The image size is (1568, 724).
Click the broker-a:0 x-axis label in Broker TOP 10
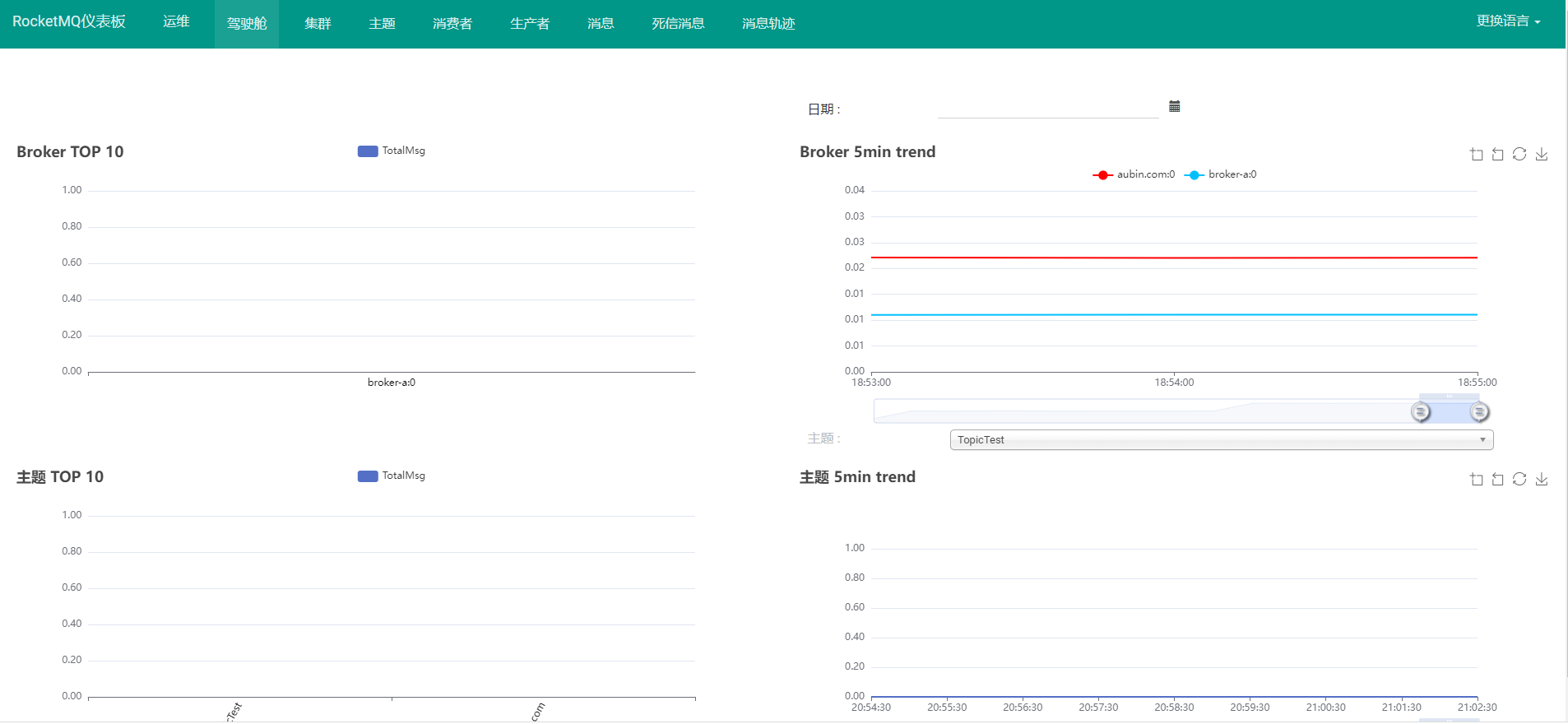click(392, 383)
